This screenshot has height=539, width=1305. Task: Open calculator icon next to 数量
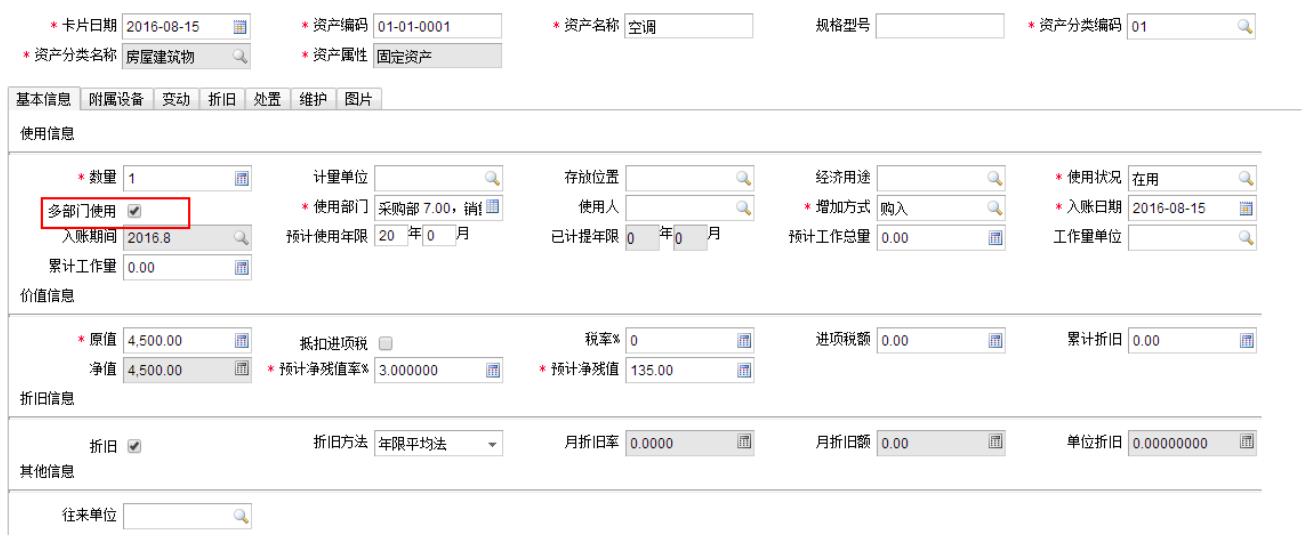click(240, 179)
